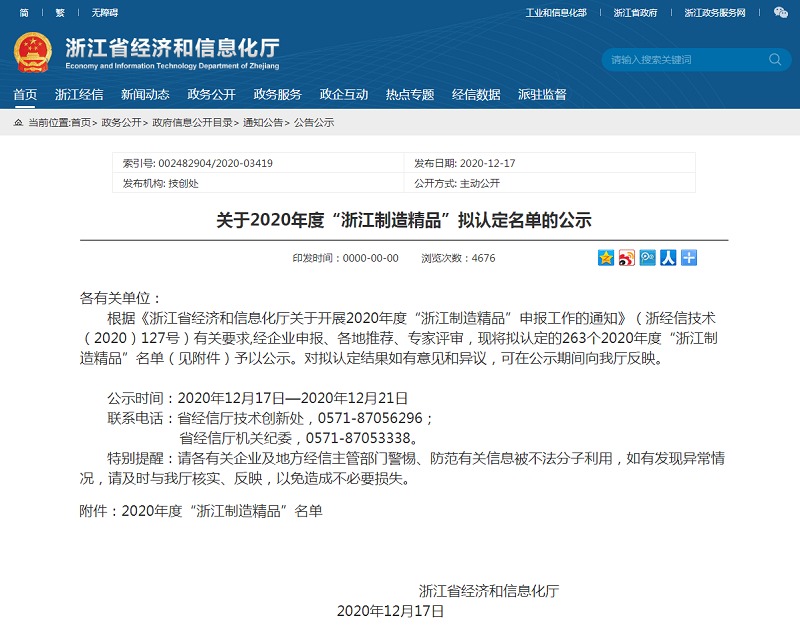The height and width of the screenshot is (626, 800).
Task: Open 政企互动 nav menu
Action: (x=344, y=94)
